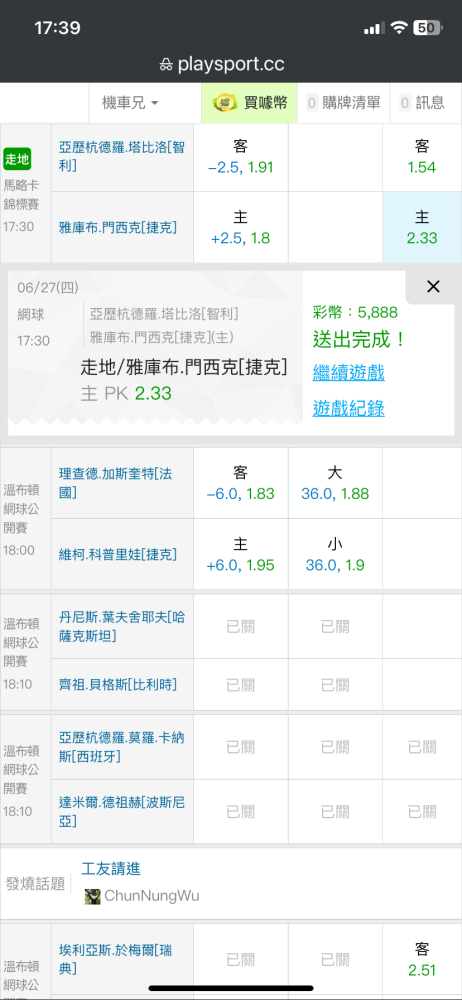Open 購牌清單 purchase list tab
This screenshot has width=462, height=1000.
pyautogui.click(x=343, y=103)
